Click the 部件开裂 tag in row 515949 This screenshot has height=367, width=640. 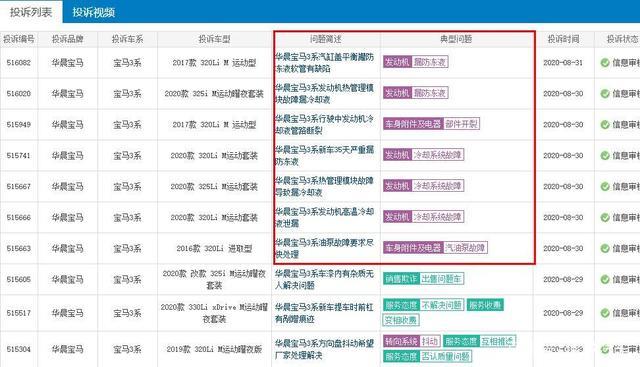point(461,124)
